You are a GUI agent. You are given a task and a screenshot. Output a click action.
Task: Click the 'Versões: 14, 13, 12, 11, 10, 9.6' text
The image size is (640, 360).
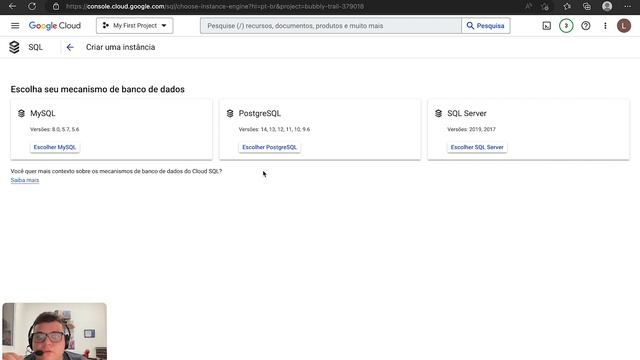[x=274, y=129]
